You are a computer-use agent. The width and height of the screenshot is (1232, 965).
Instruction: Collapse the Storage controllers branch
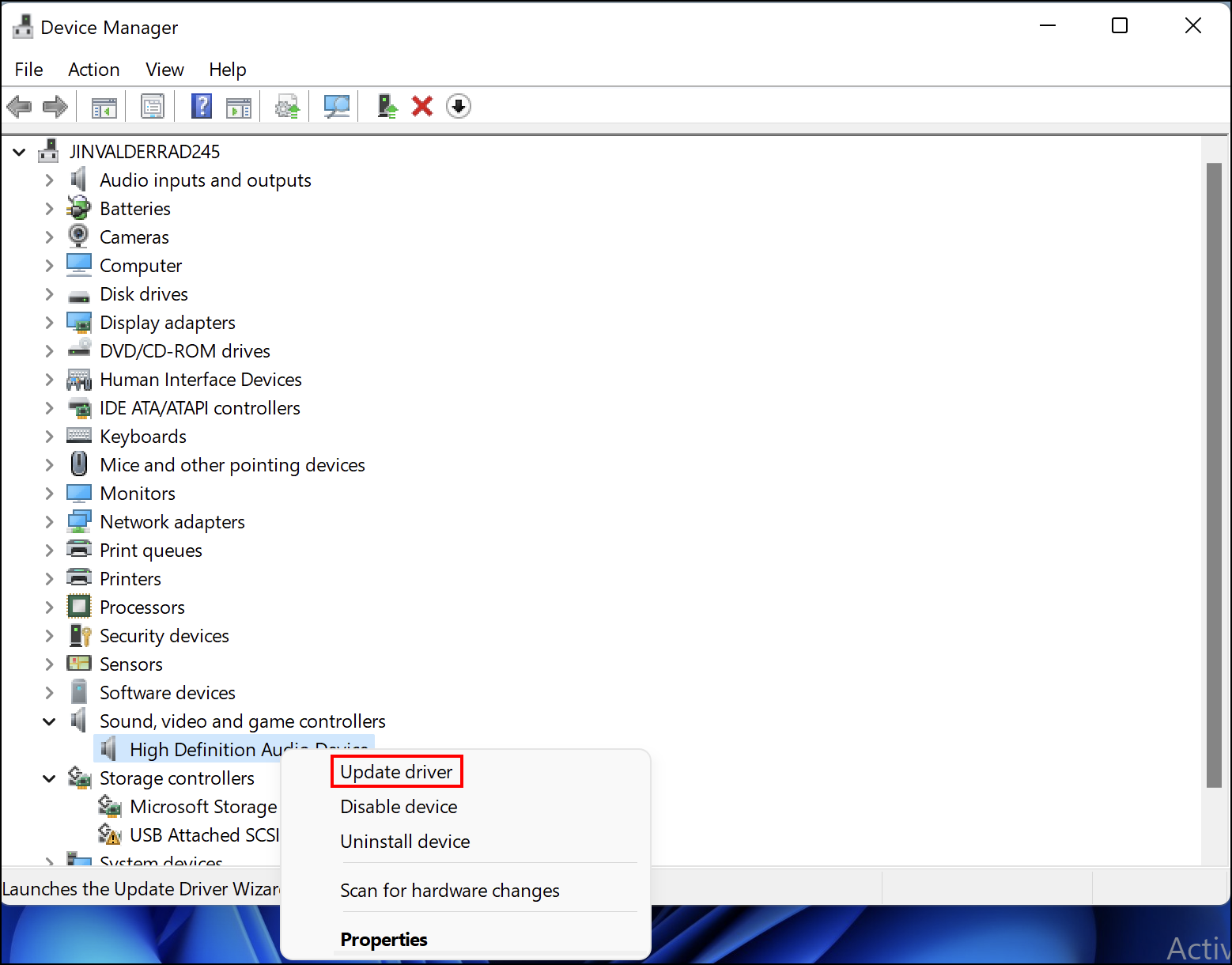click(49, 778)
